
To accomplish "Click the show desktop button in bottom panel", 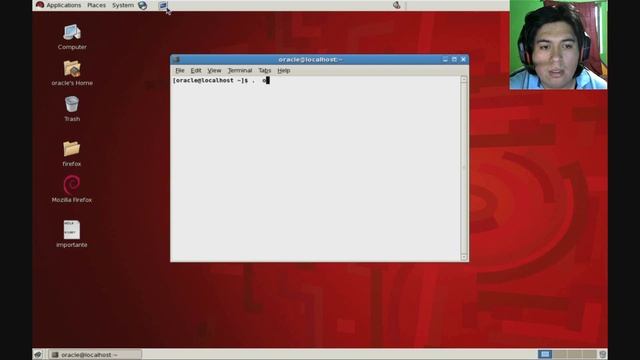I will tap(38, 355).
